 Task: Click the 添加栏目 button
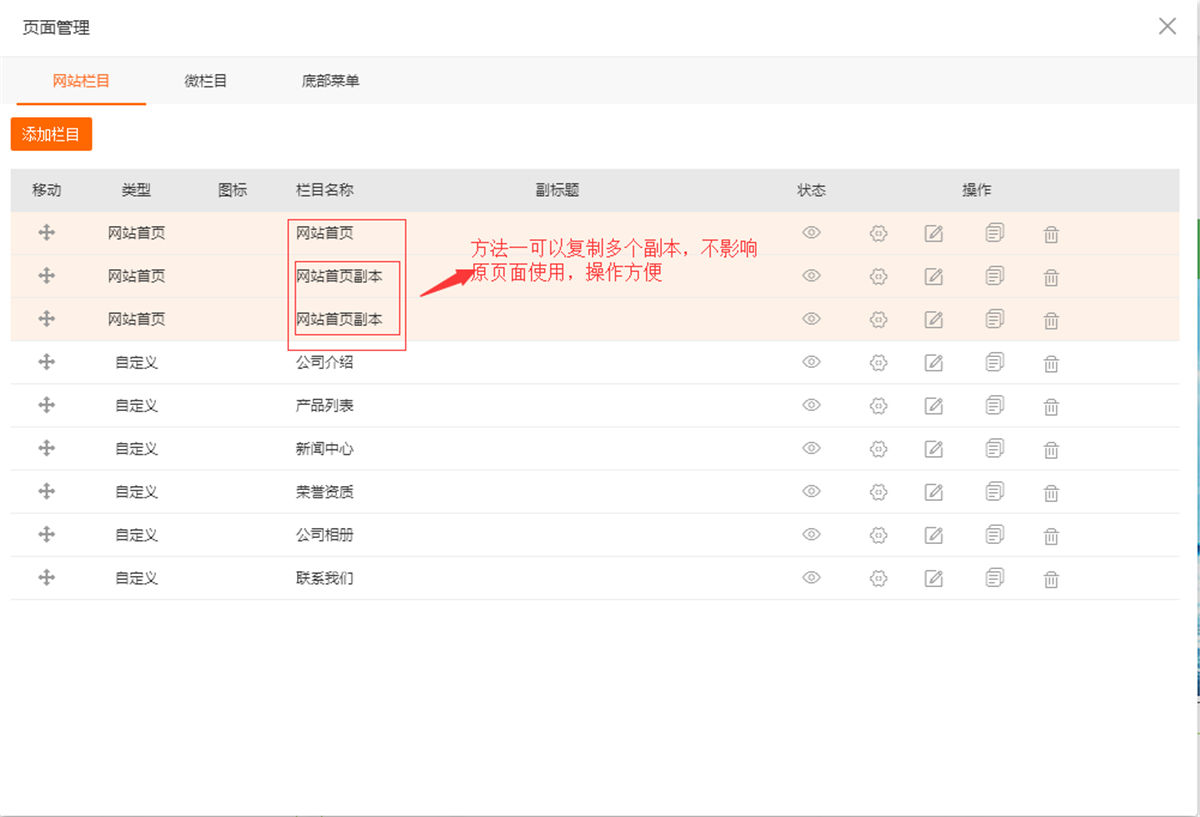point(51,134)
